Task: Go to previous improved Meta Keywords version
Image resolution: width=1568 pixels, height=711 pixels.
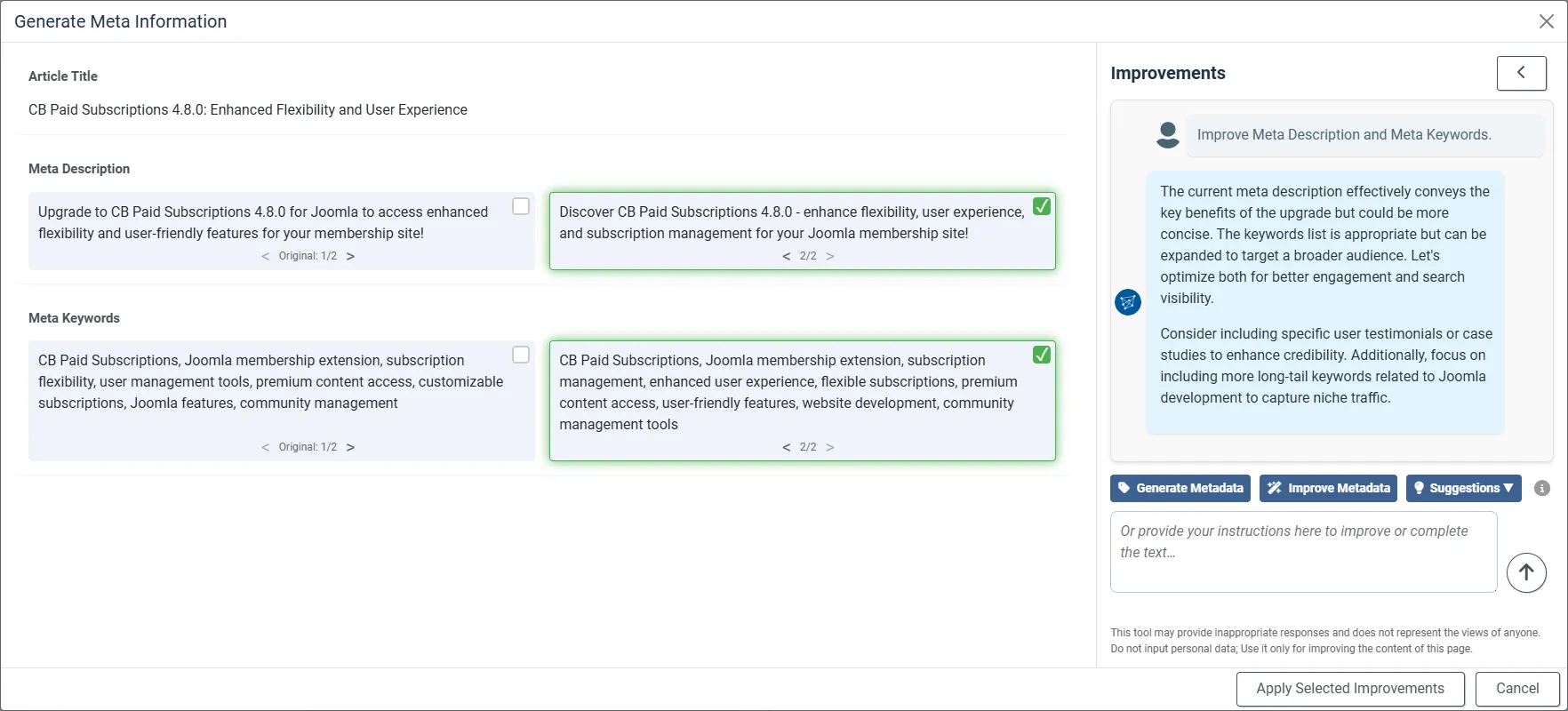Action: tap(786, 447)
